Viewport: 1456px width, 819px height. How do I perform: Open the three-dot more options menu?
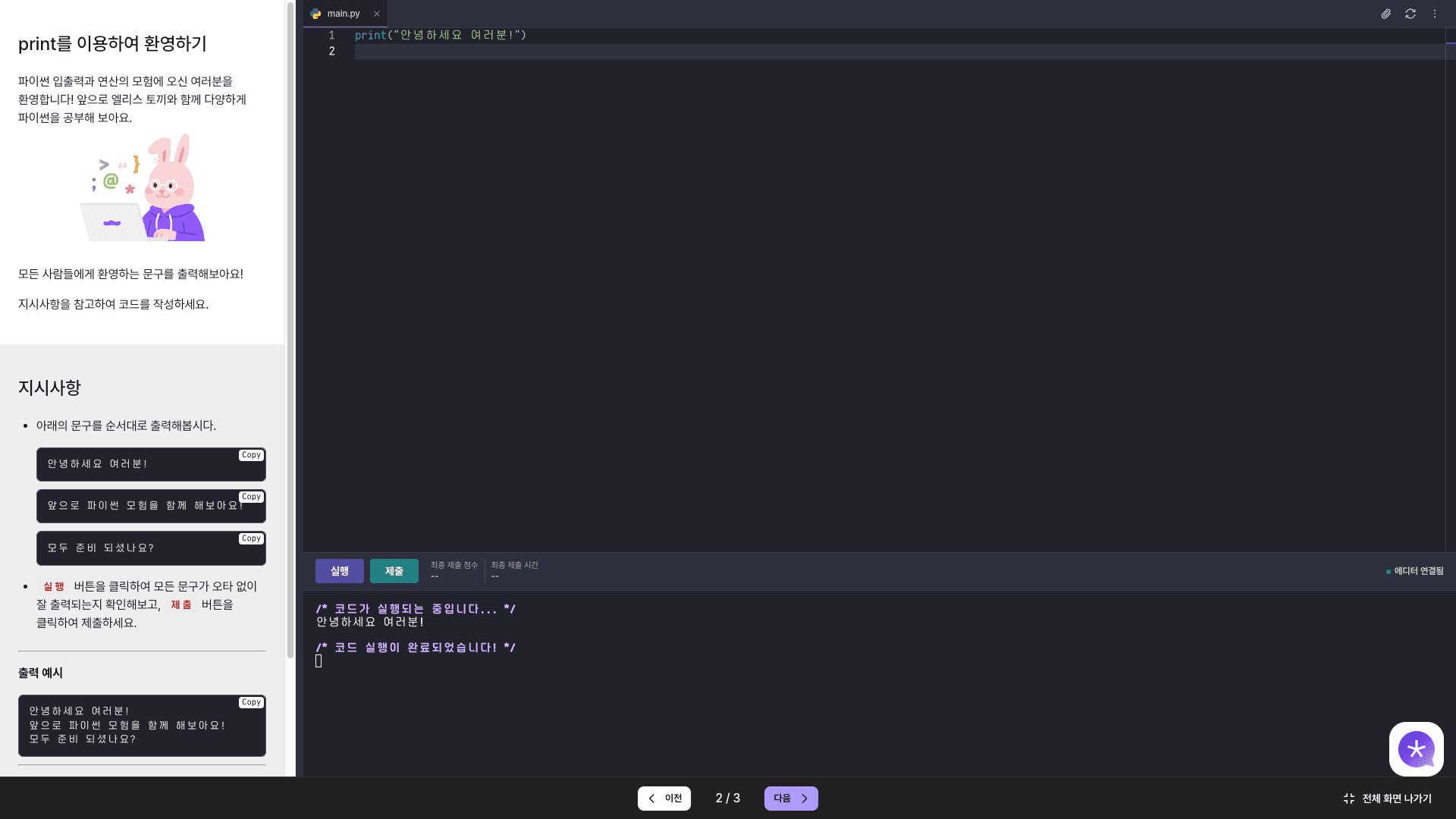tap(1434, 14)
